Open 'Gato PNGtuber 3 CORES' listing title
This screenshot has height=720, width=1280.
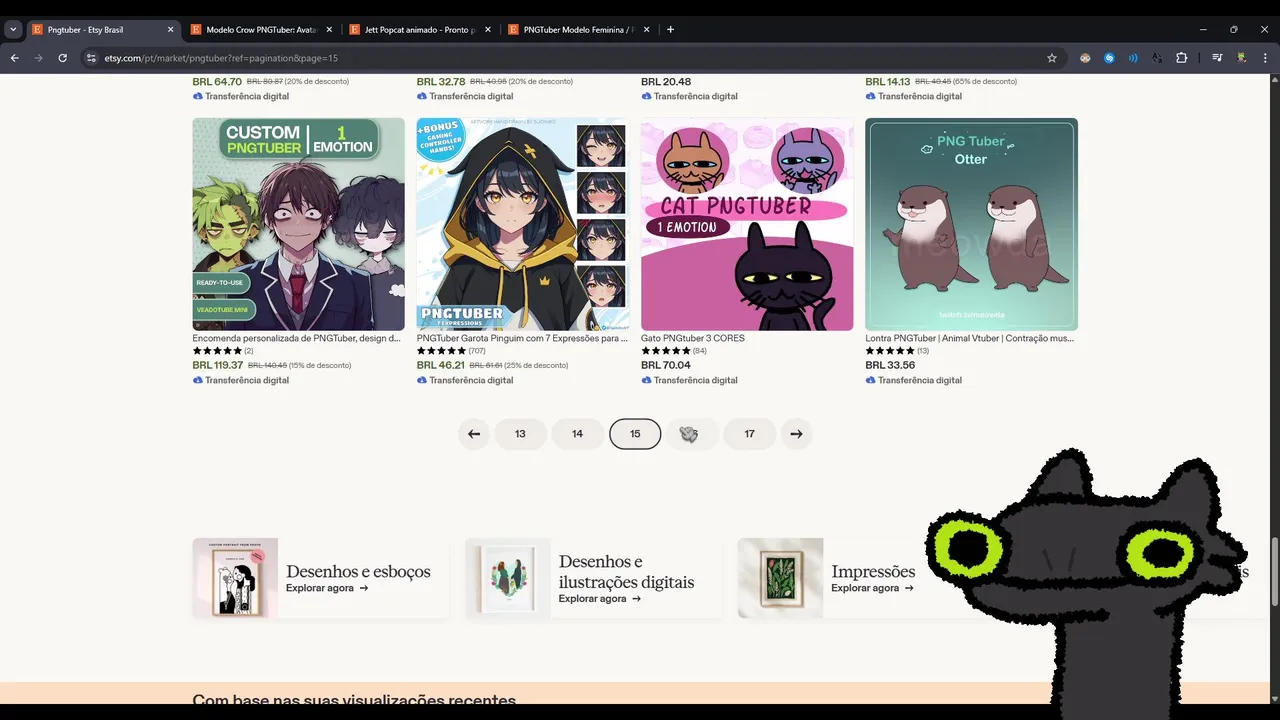(692, 338)
